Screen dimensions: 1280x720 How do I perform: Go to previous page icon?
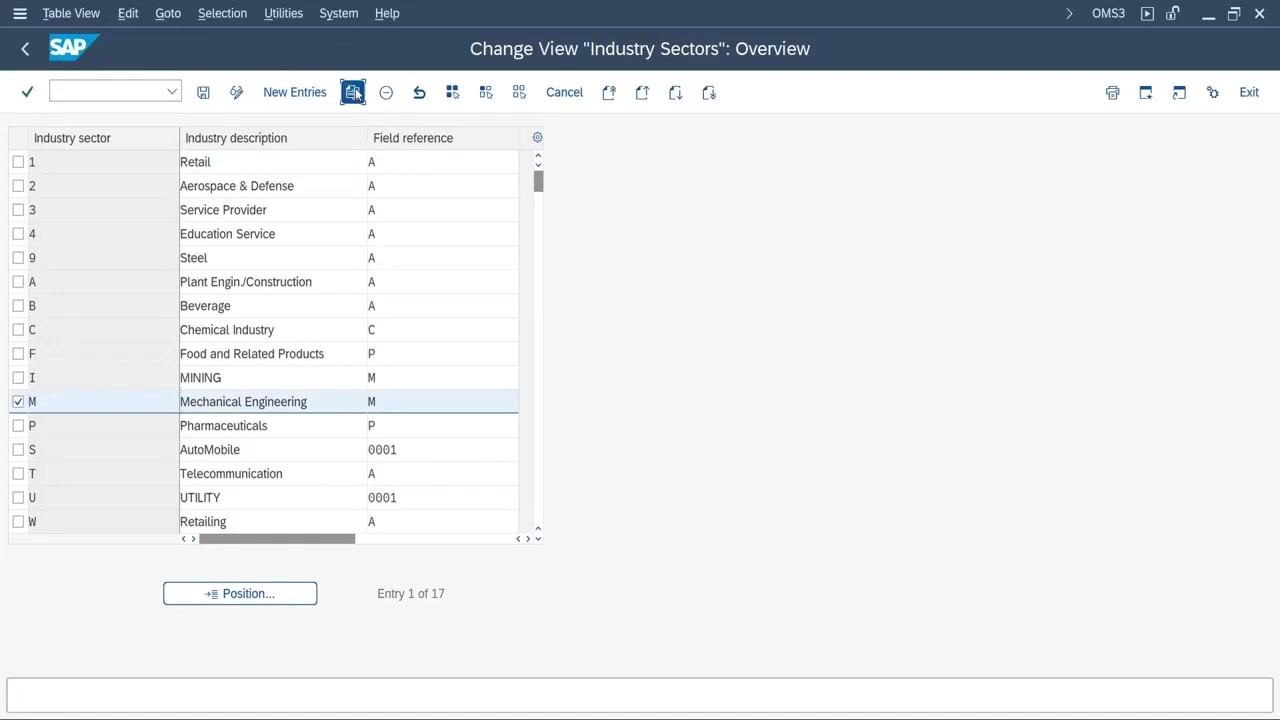coord(642,92)
